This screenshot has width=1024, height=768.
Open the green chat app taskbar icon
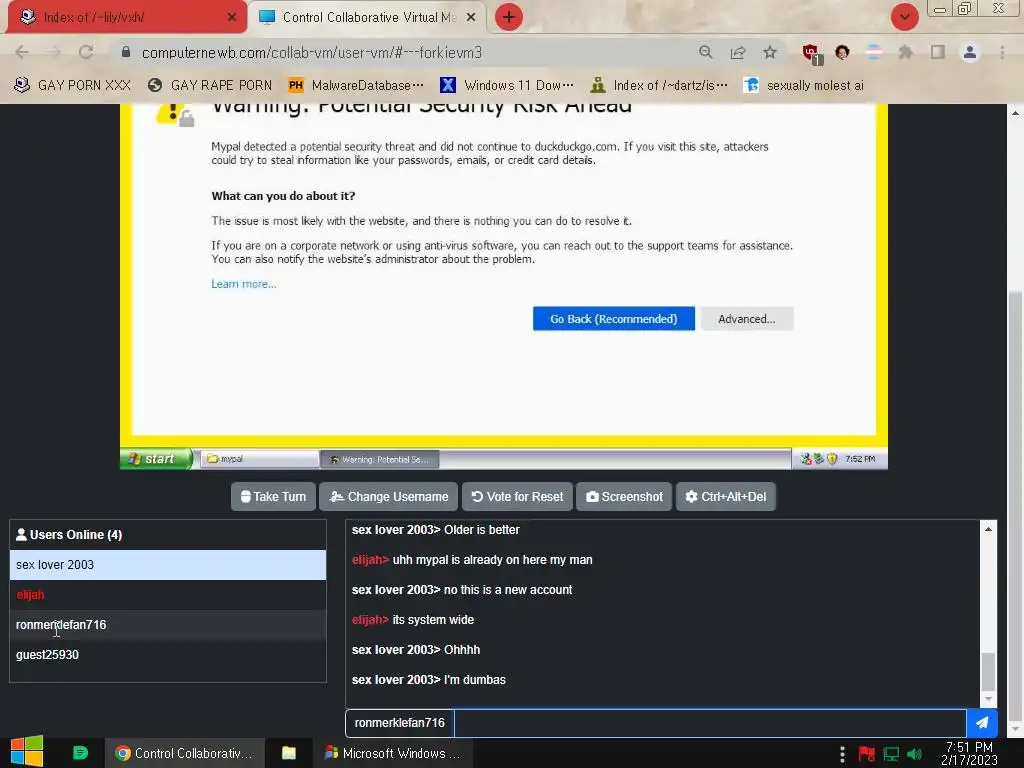(80, 753)
